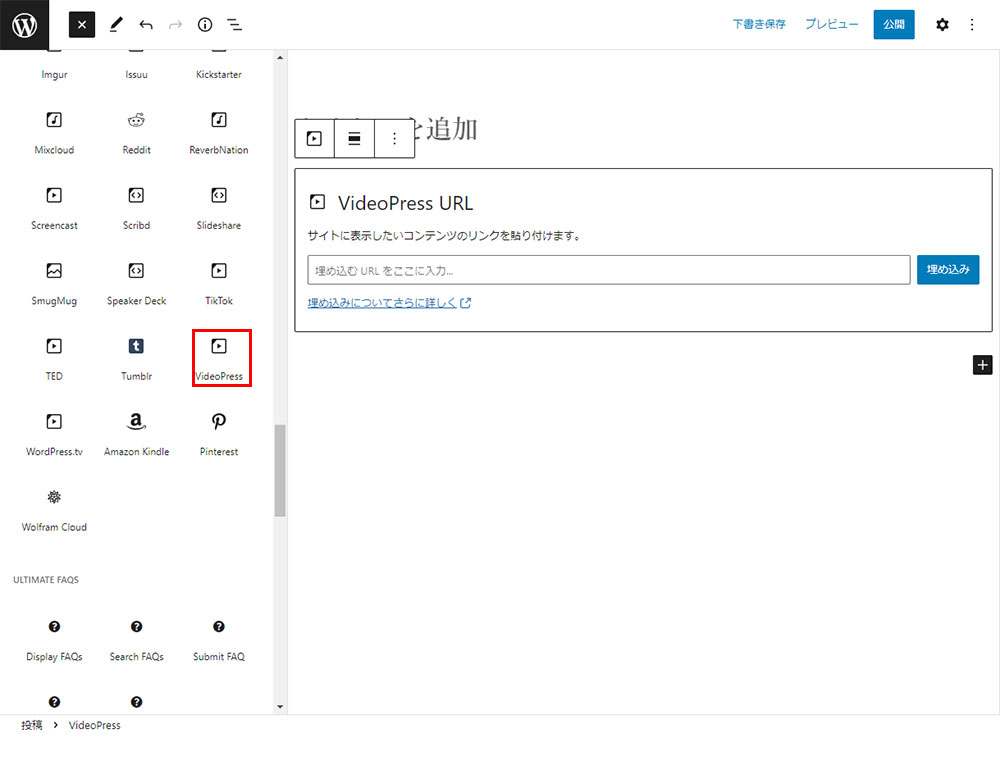Viewport: 1000px width, 761px height.
Task: Open the content details info icon
Action: tap(205, 25)
